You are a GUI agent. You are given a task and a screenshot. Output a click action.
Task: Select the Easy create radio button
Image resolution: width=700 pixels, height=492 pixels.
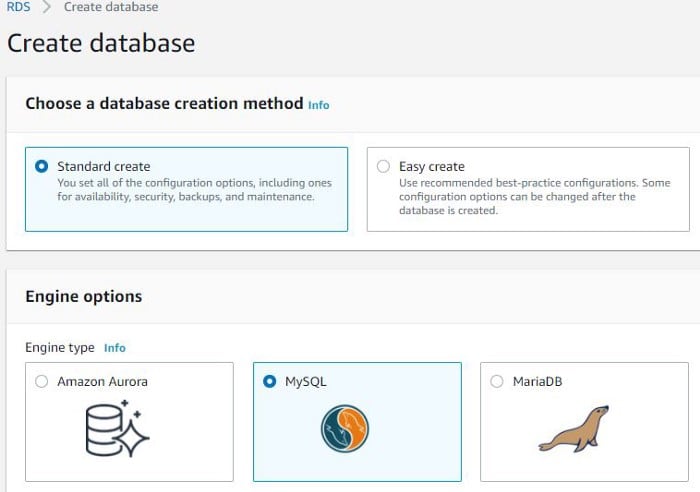383,167
